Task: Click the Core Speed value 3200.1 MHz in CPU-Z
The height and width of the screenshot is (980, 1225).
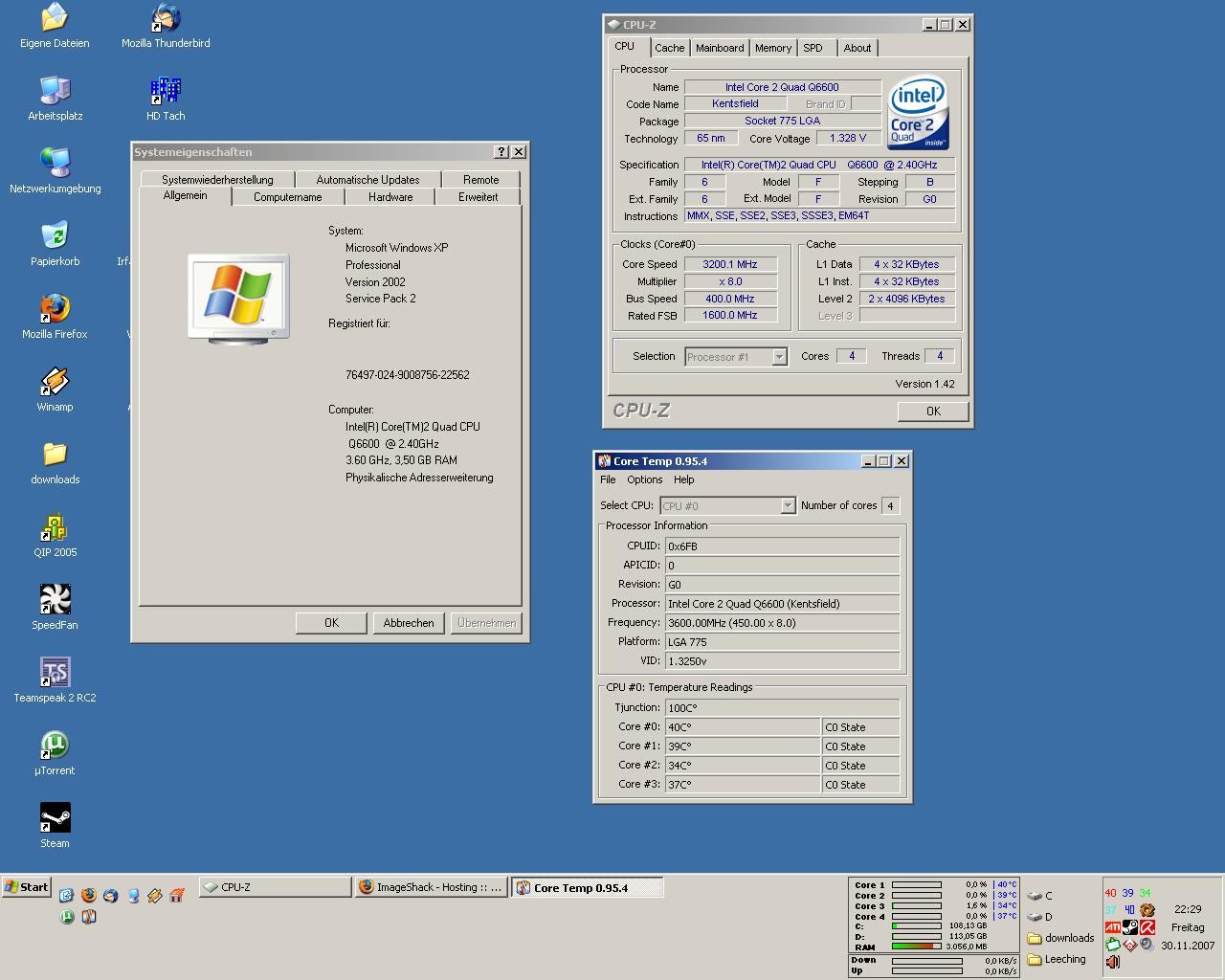Action: point(729,264)
